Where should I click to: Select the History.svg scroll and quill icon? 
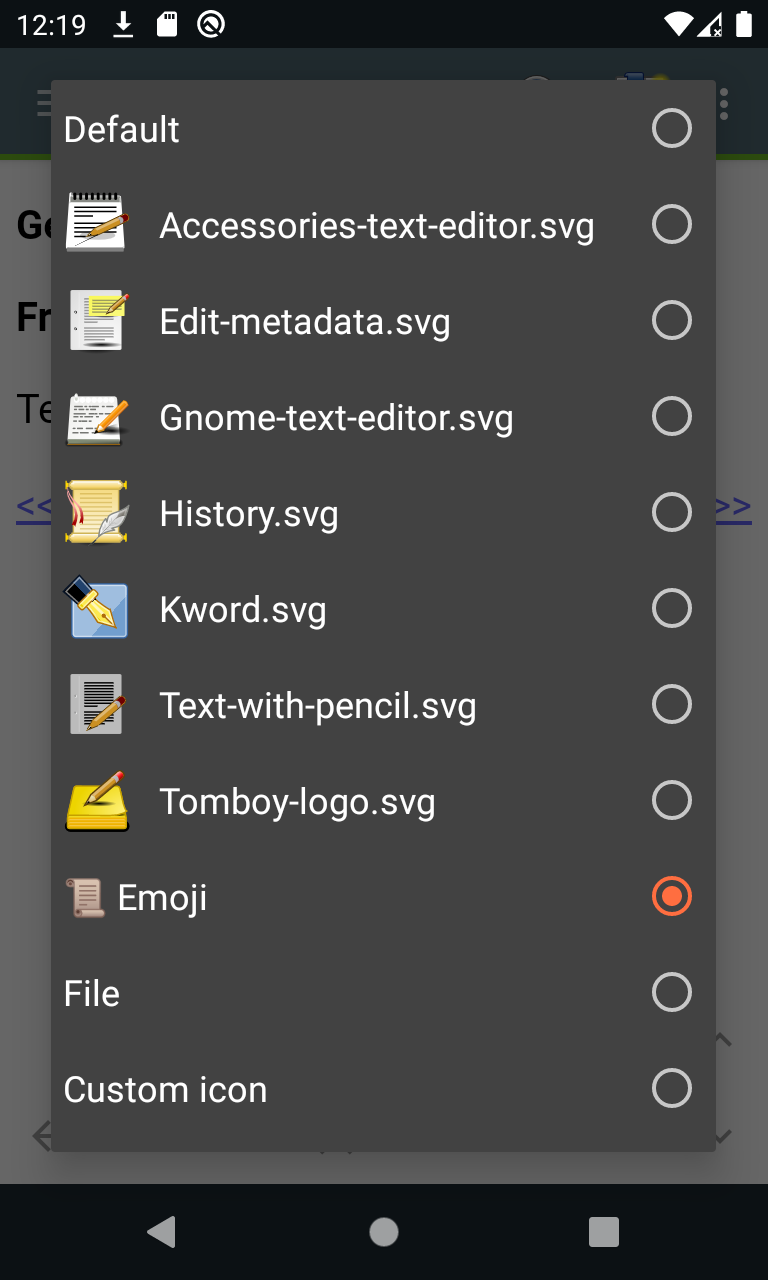pos(96,512)
